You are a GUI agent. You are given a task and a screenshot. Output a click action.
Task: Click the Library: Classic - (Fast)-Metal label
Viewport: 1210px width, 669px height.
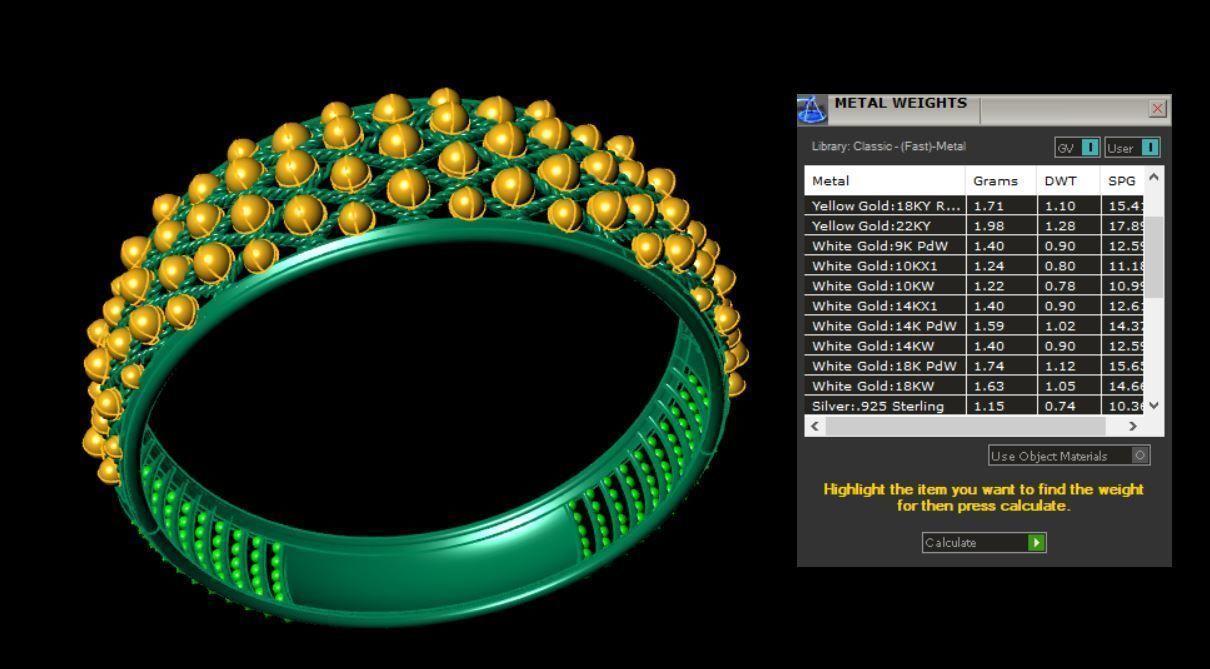[889, 147]
